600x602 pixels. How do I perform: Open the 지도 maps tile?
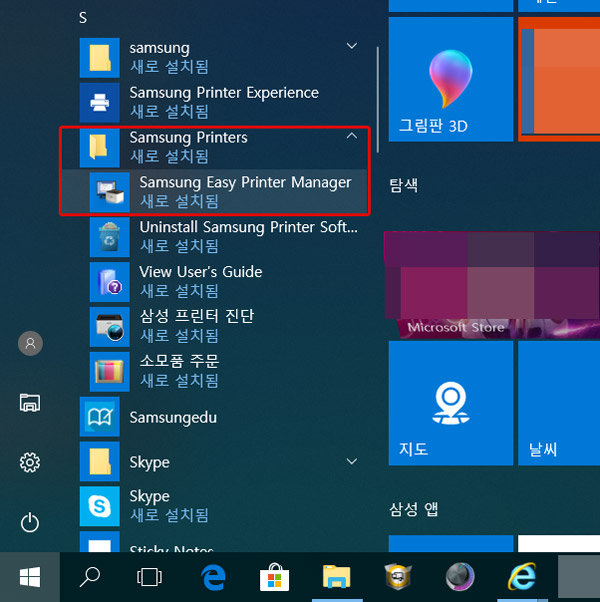coord(451,403)
